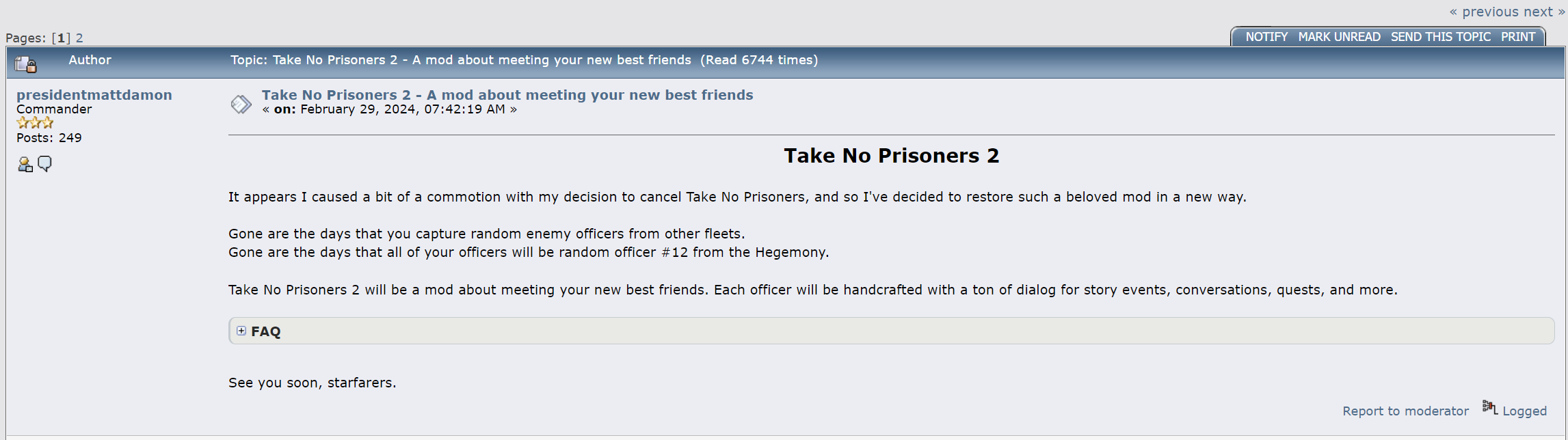This screenshot has height=440, width=1568.
Task: Click the NOTIFY button
Action: [x=1266, y=37]
